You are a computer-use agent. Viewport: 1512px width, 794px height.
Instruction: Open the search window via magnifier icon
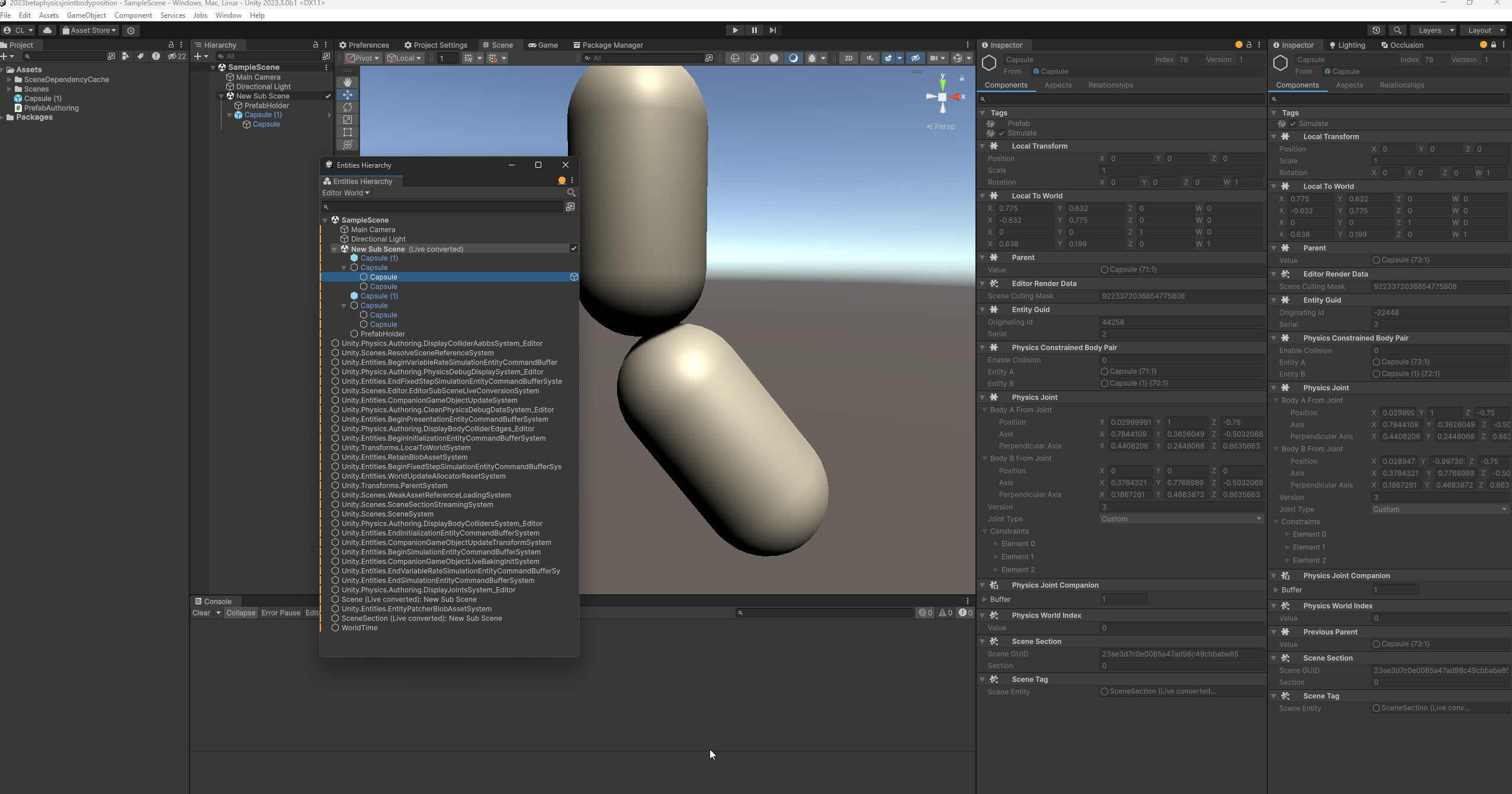1398,30
